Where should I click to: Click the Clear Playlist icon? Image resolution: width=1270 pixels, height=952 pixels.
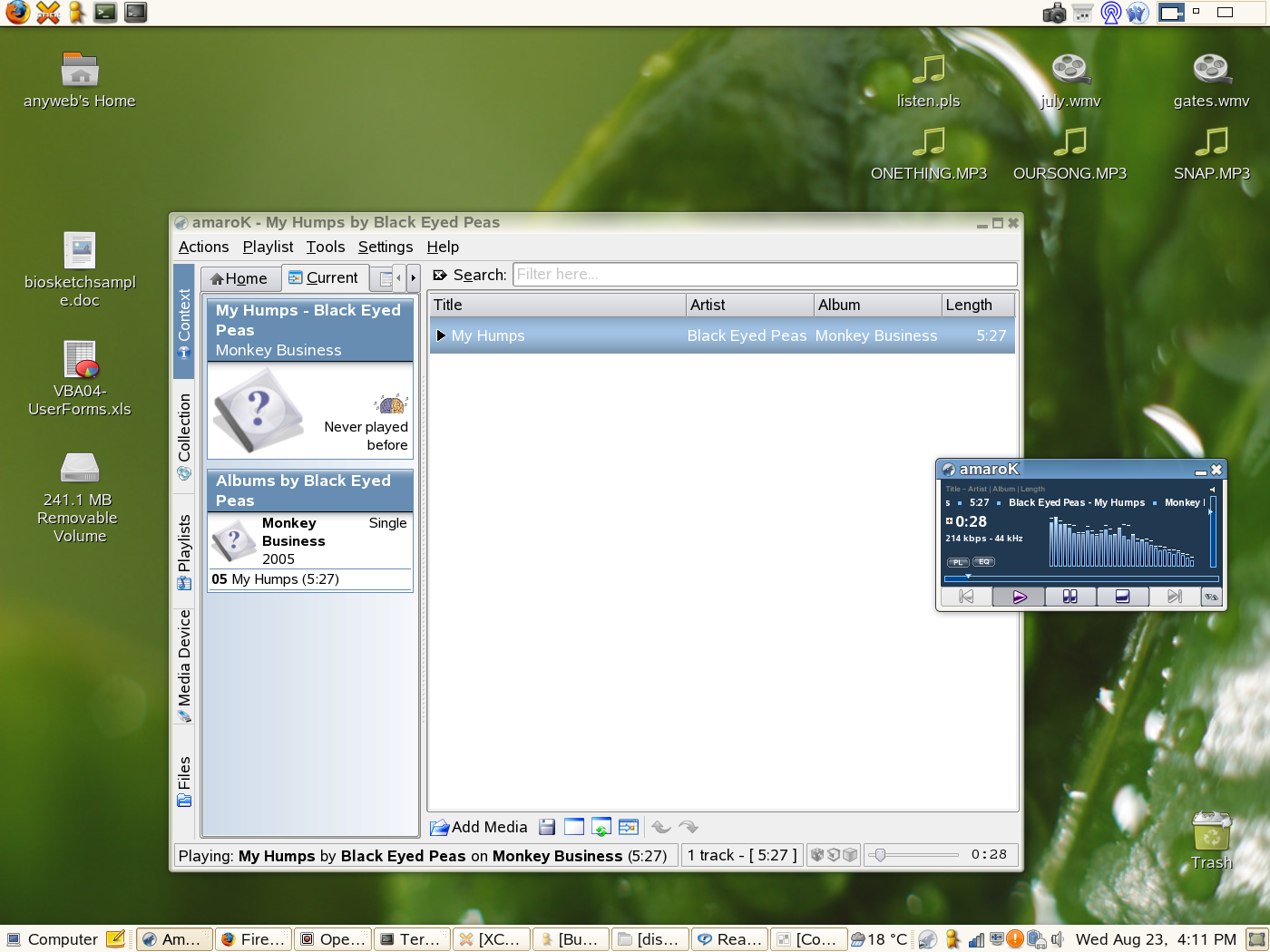coord(574,827)
